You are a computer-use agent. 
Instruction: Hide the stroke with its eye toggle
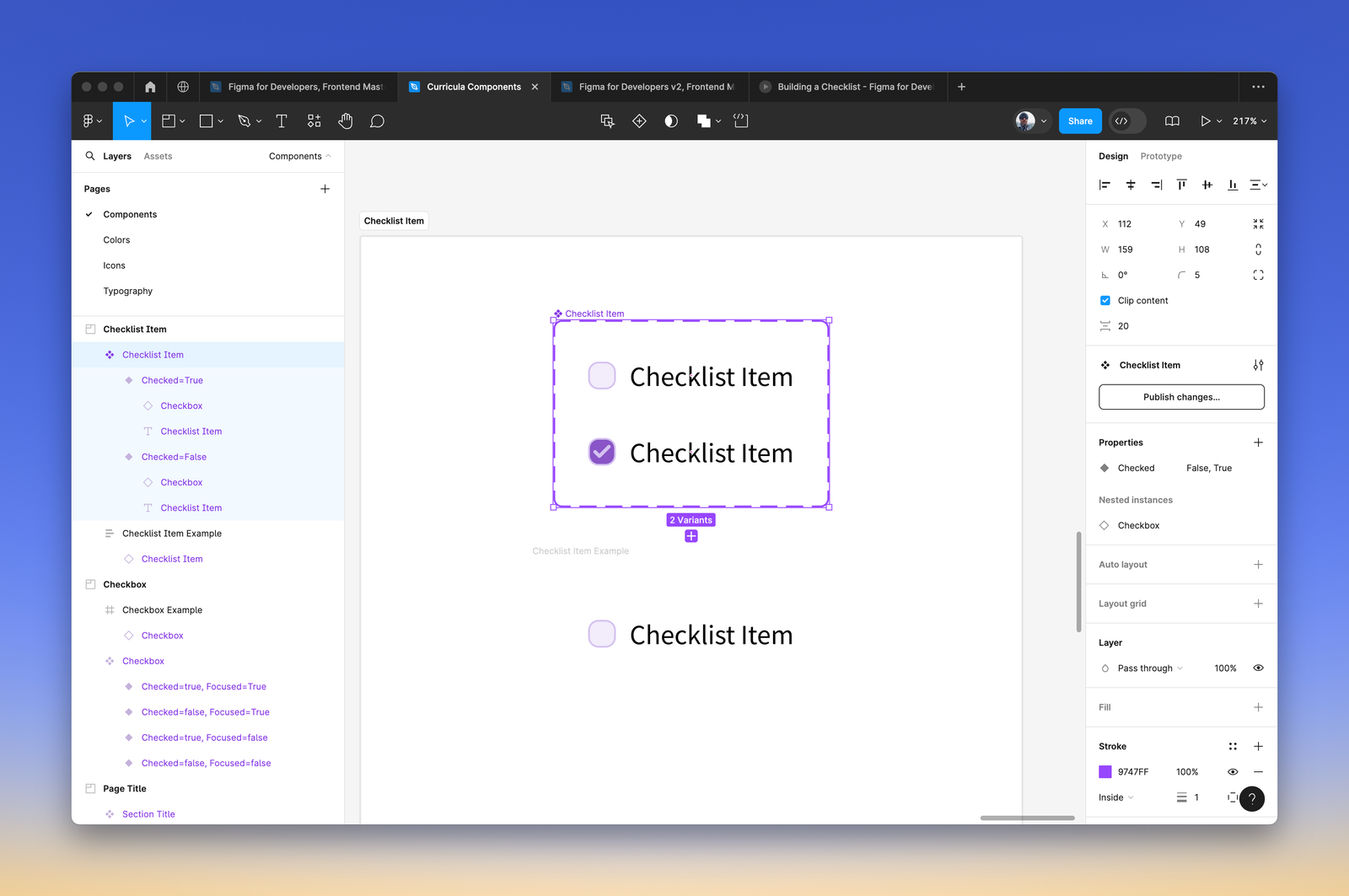[x=1233, y=771]
